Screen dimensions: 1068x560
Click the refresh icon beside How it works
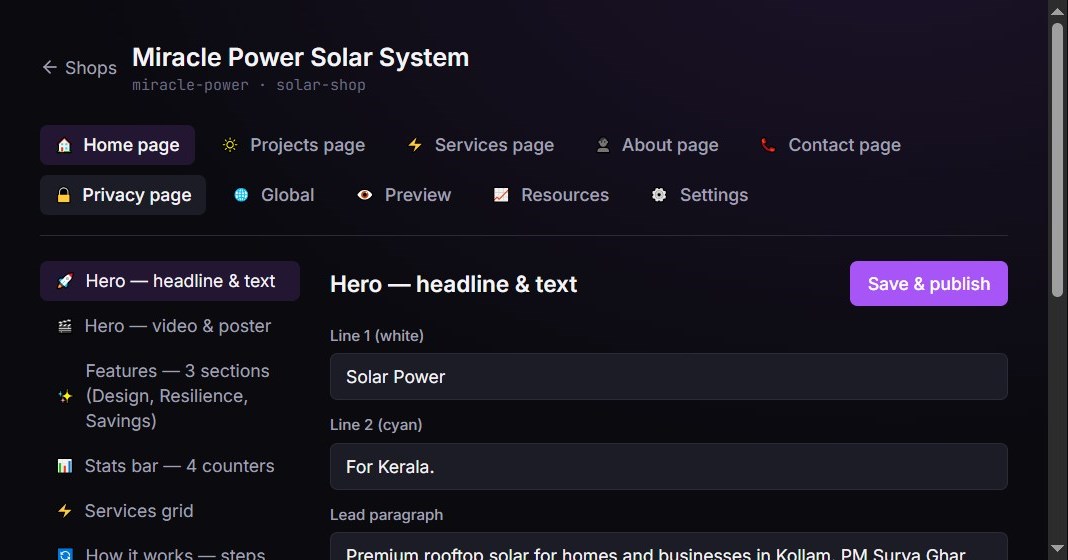click(65, 554)
